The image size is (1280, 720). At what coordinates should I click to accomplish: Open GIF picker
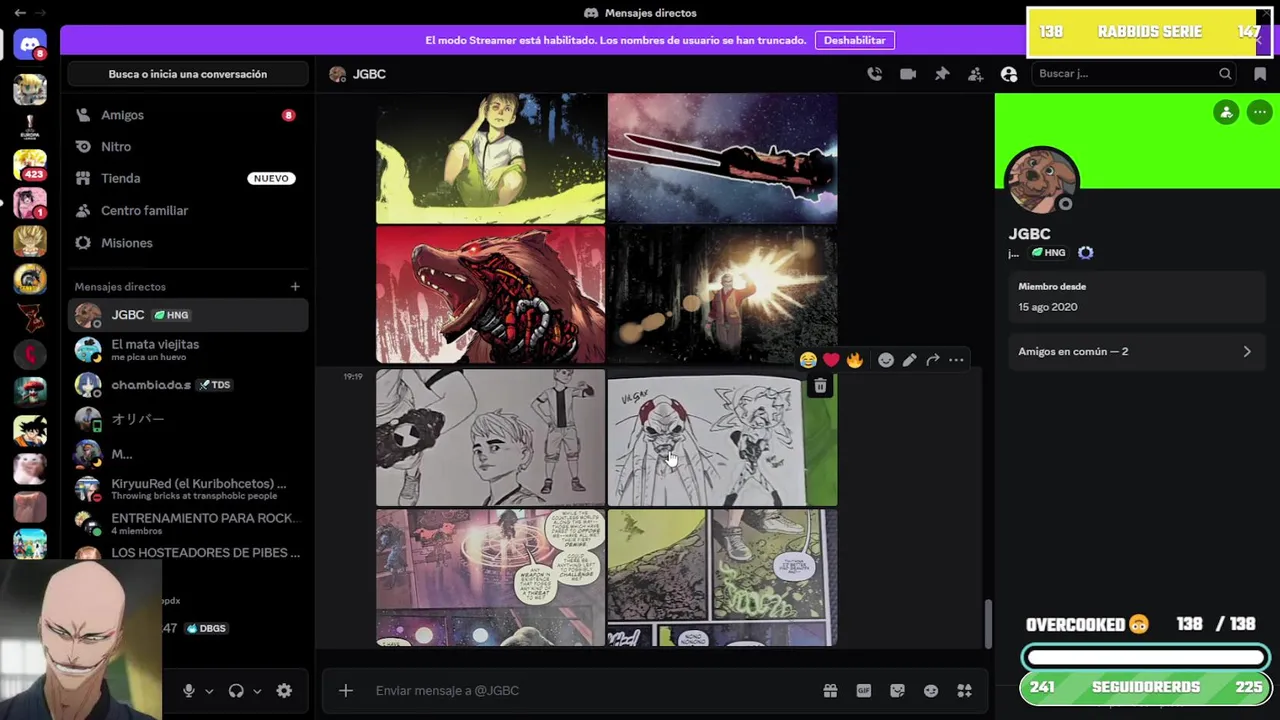click(x=864, y=690)
